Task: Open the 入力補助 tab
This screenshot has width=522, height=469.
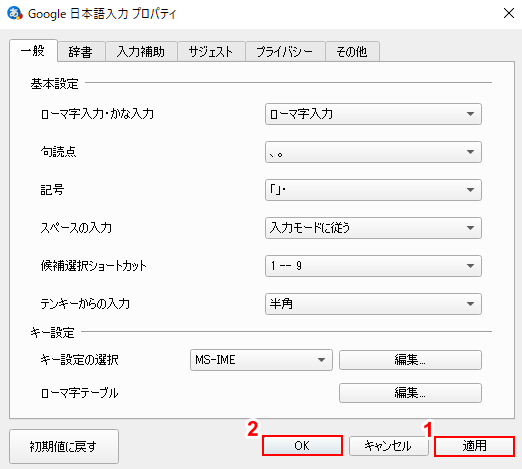Action: [141, 52]
